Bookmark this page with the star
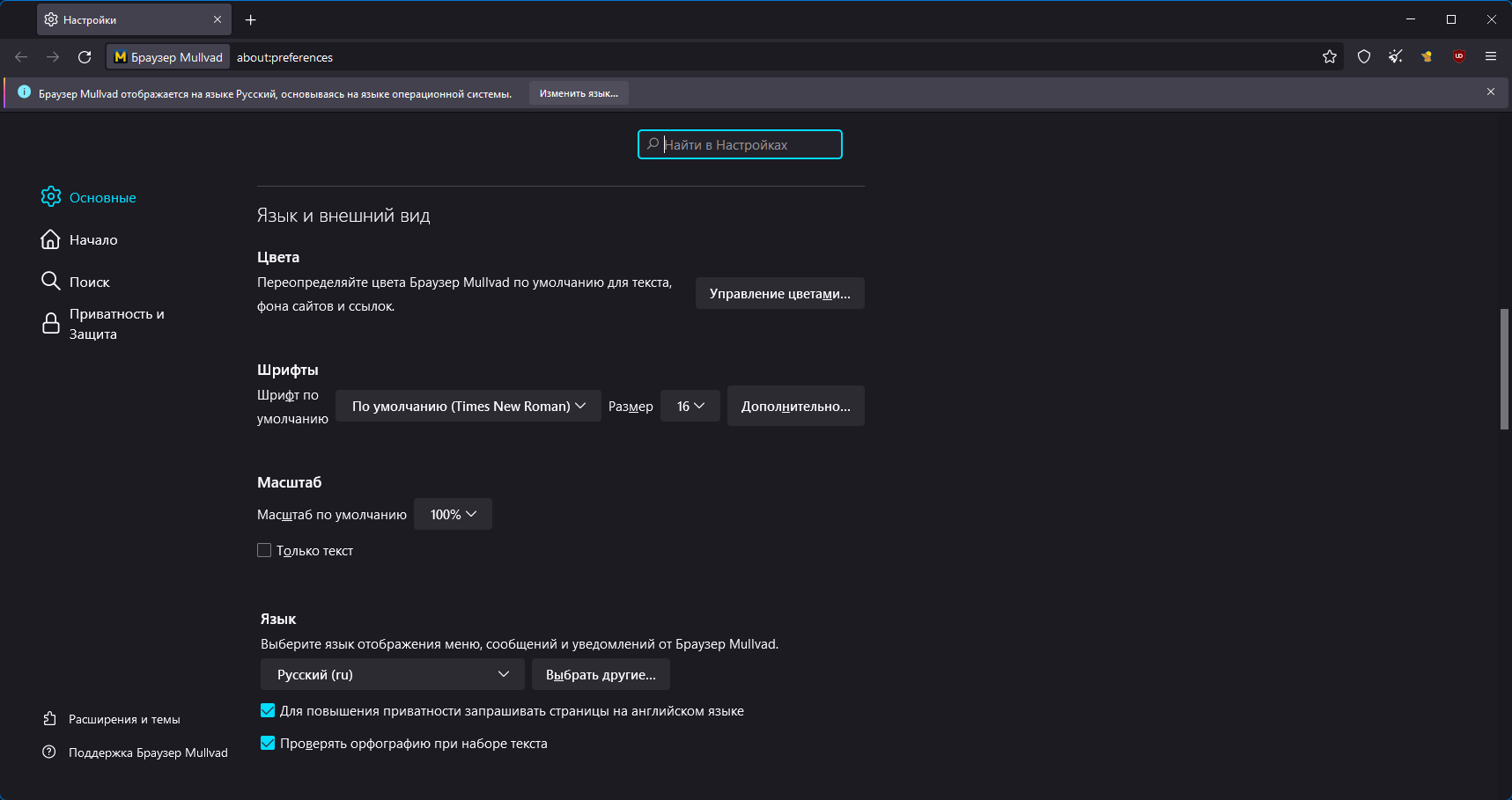Viewport: 1512px width, 800px height. coord(1330,57)
